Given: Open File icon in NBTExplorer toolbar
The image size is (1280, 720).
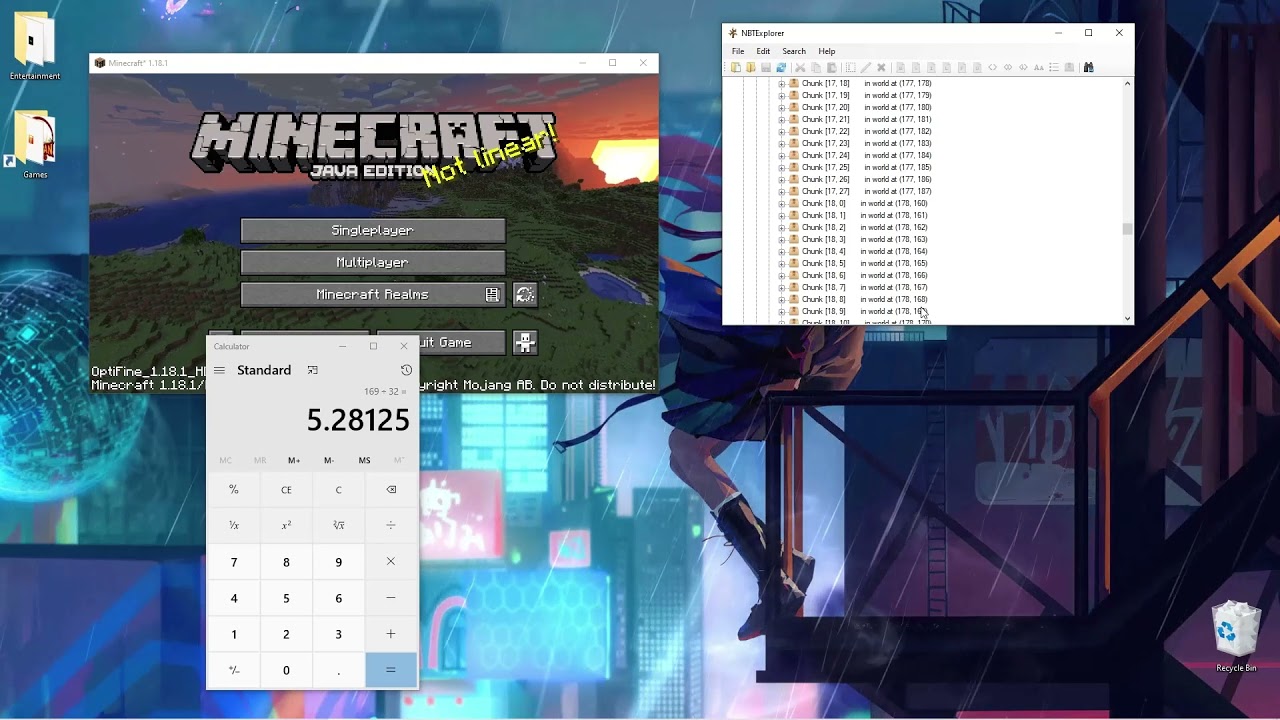Looking at the screenshot, I should click(736, 67).
